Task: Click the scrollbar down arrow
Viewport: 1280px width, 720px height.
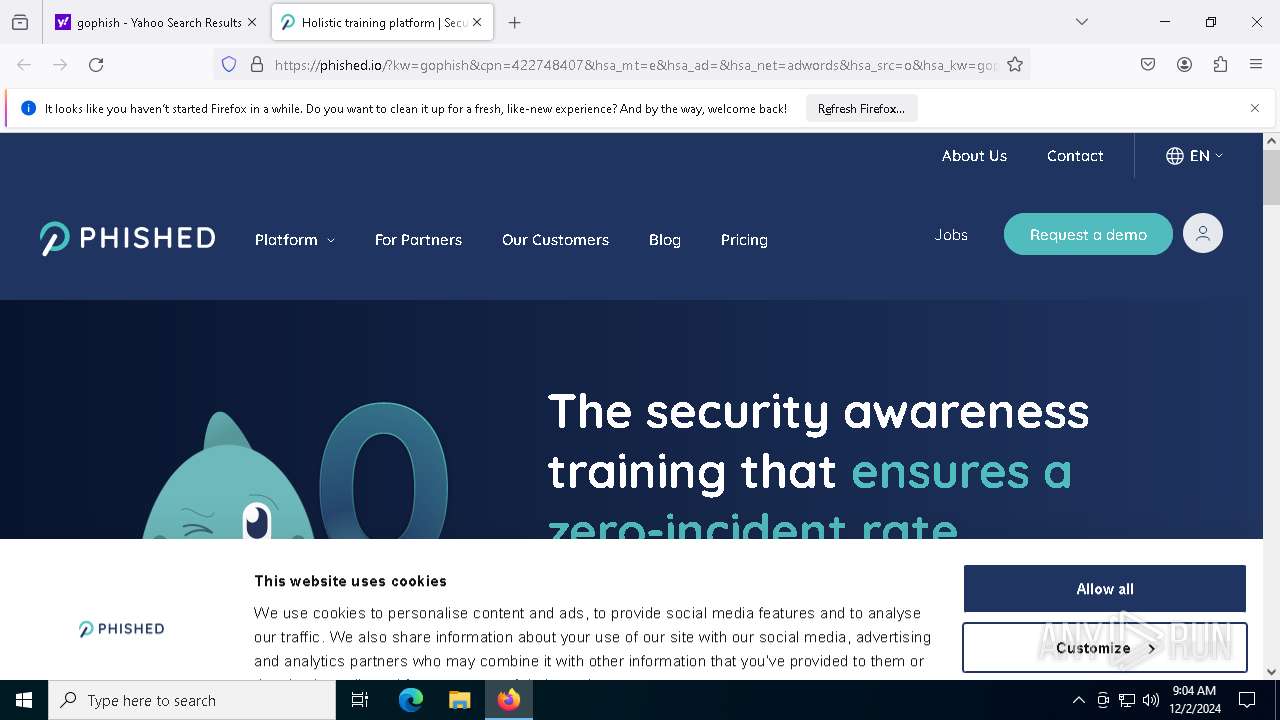Action: (x=1272, y=672)
